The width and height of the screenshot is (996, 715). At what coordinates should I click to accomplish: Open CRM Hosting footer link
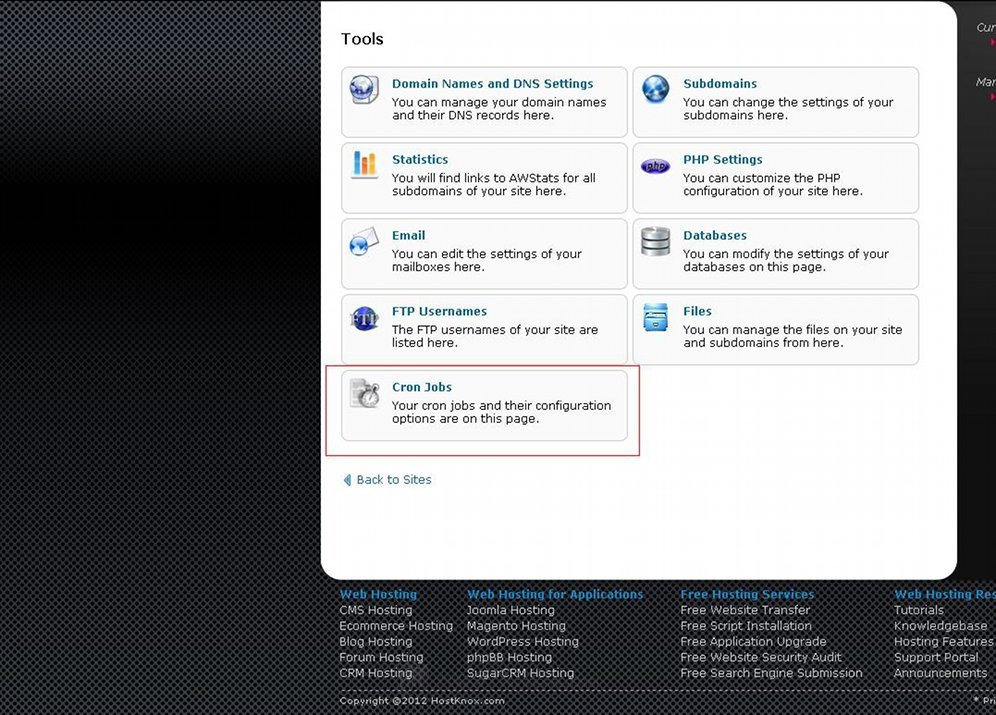375,673
